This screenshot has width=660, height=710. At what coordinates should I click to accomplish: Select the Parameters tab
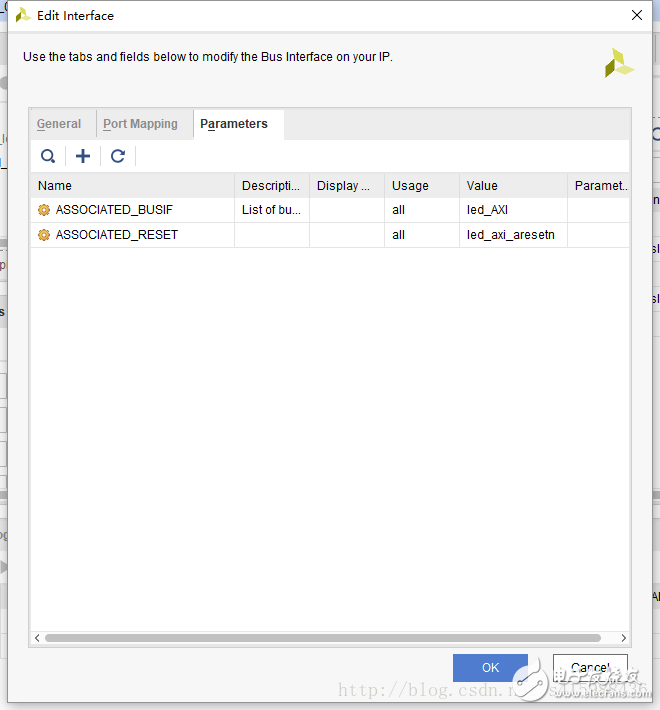tap(234, 124)
